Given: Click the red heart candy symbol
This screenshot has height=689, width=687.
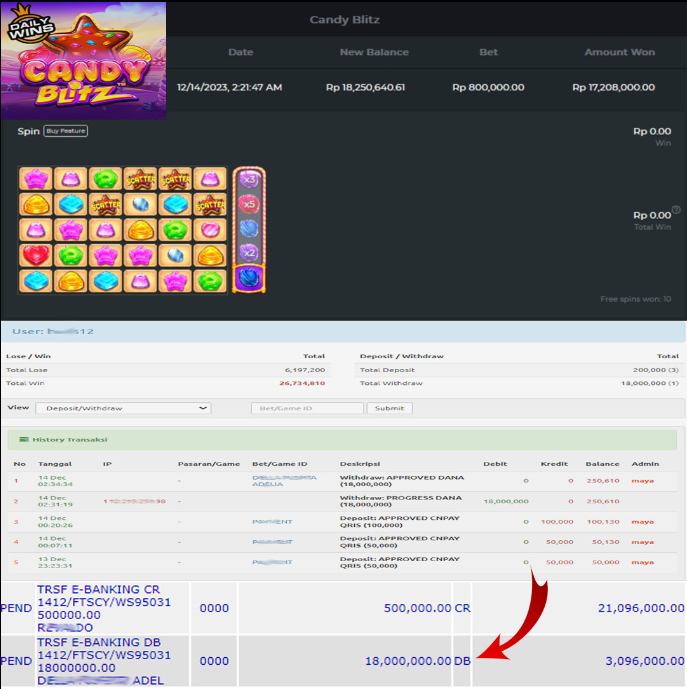Looking at the screenshot, I should (36, 255).
